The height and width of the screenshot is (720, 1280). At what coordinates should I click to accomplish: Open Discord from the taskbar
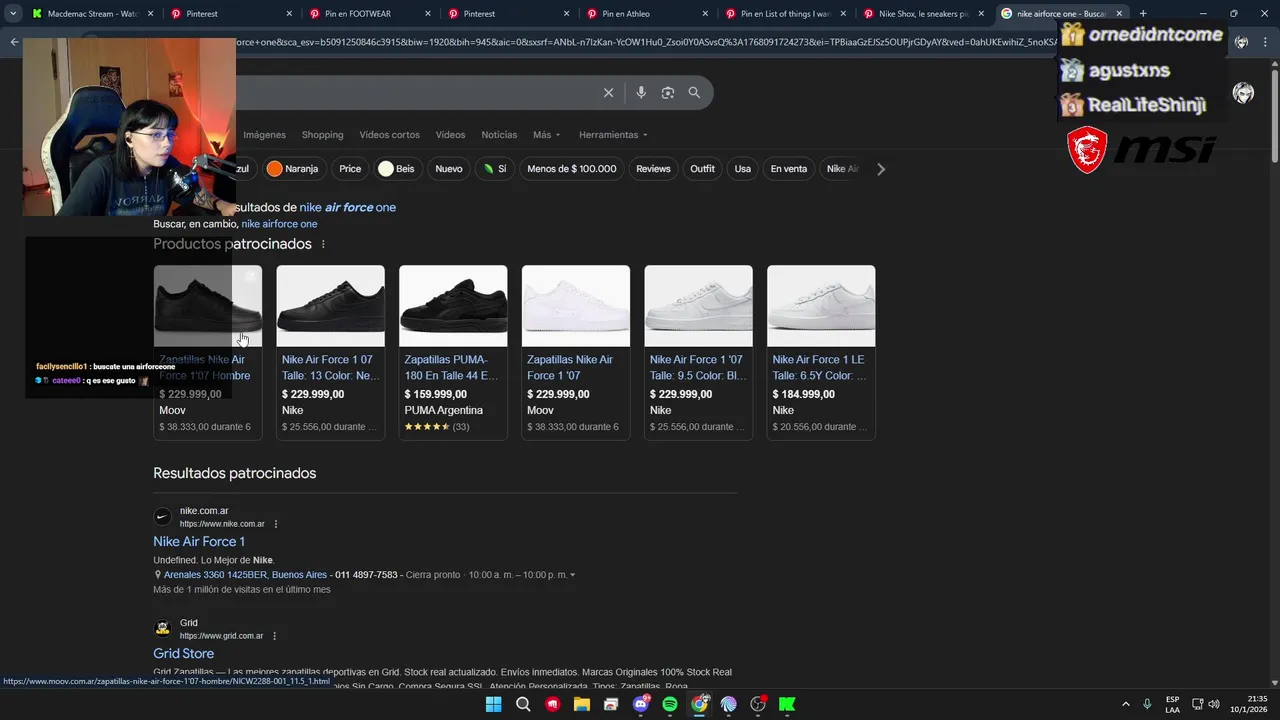[641, 704]
